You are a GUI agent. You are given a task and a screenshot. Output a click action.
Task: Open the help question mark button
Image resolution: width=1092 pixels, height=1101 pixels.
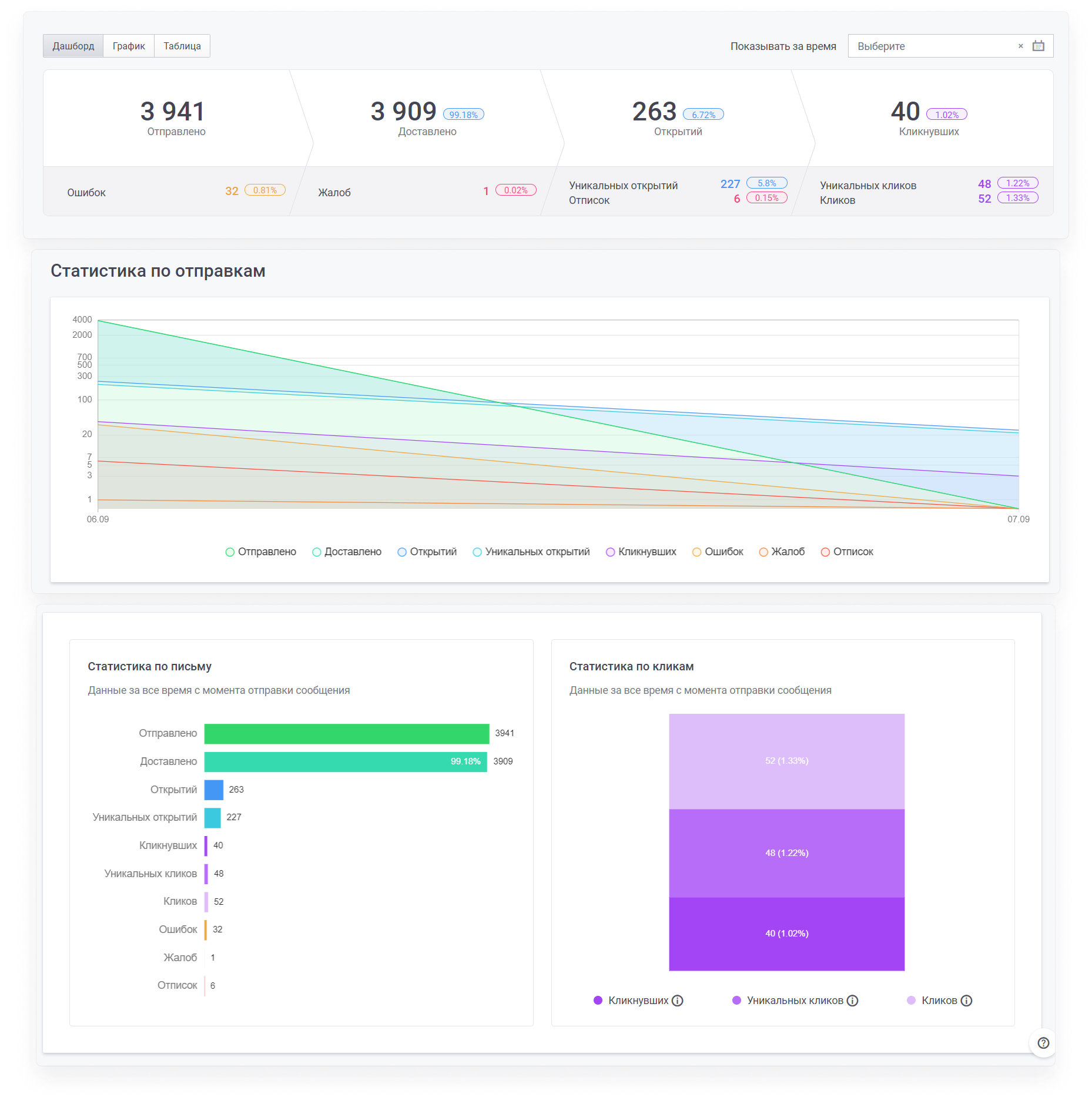[x=1043, y=1043]
